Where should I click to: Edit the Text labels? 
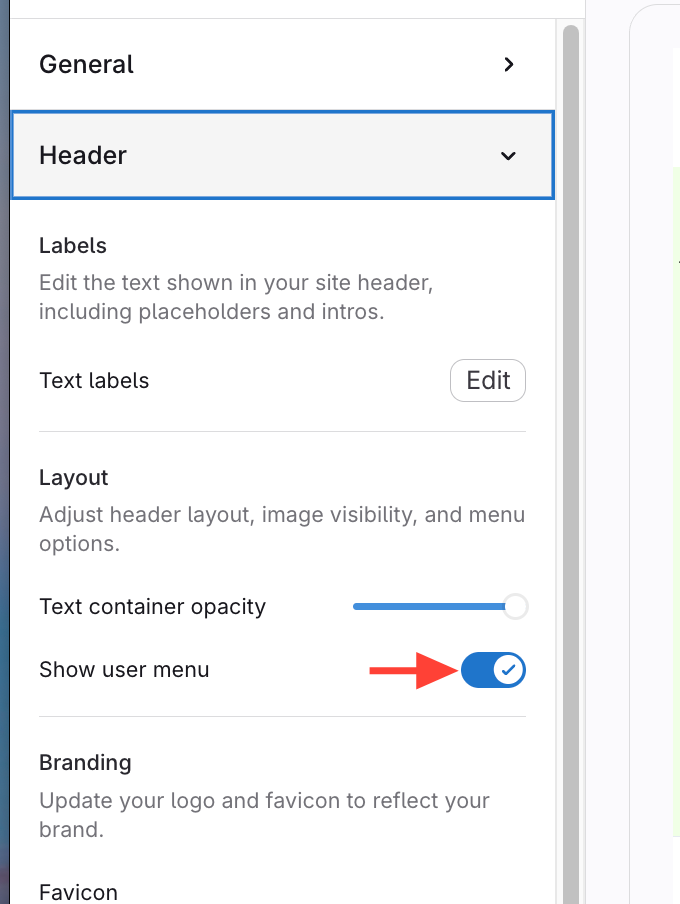488,381
